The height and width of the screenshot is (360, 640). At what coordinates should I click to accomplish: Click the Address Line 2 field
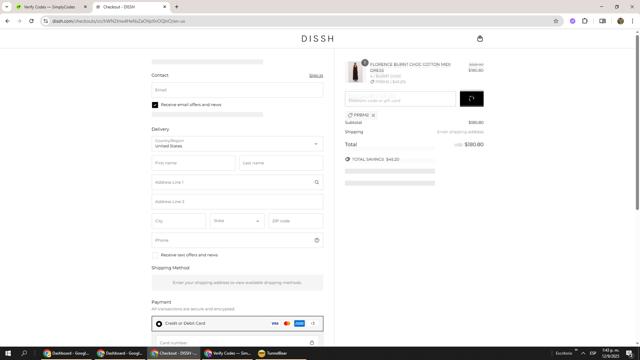(237, 202)
